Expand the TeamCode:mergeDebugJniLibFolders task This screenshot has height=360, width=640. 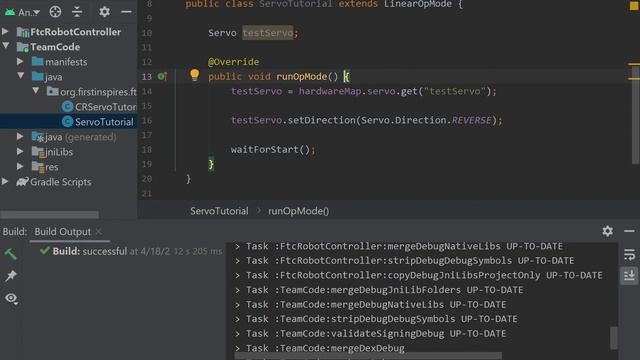pos(238,290)
